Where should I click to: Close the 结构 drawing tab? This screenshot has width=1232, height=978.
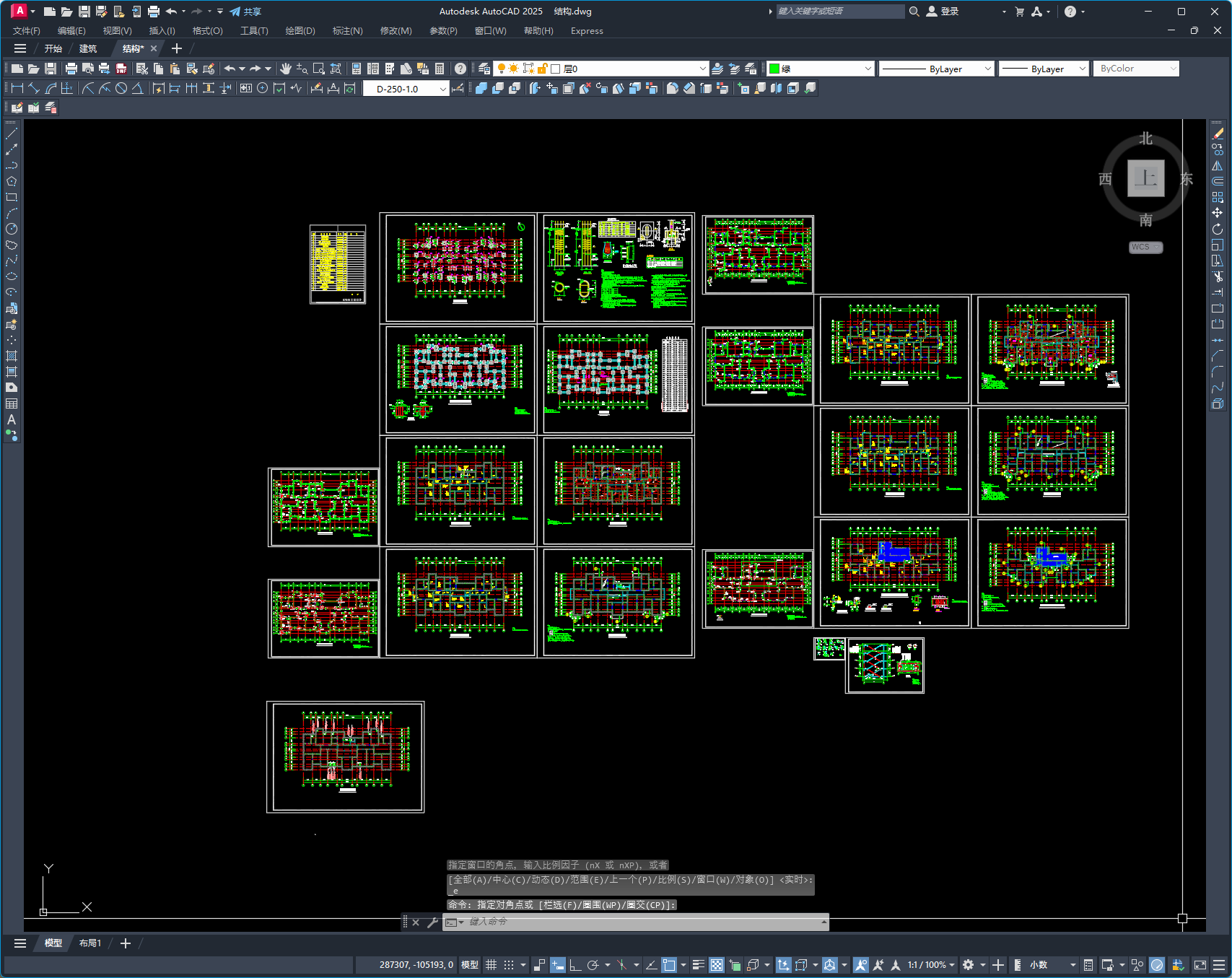pos(154,48)
